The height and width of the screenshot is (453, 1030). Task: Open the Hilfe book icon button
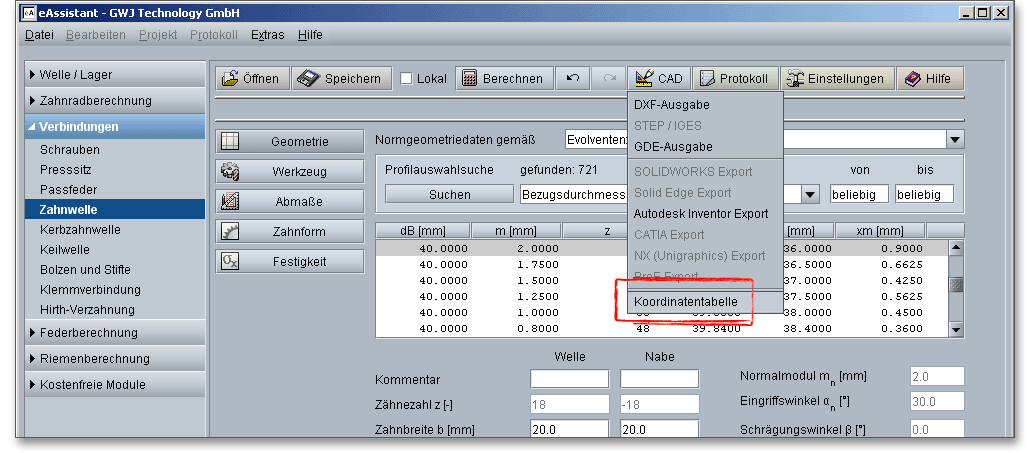click(x=929, y=79)
